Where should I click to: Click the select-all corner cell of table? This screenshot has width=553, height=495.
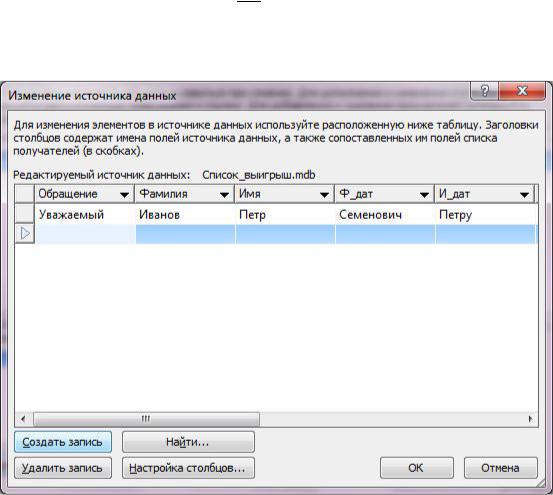(25, 194)
